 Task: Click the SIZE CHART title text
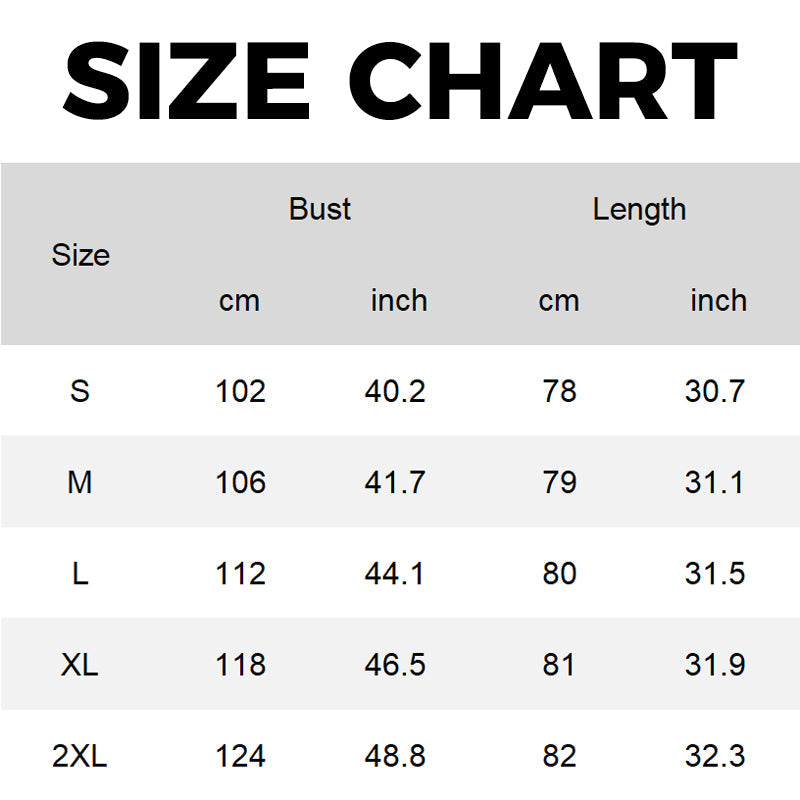click(400, 81)
